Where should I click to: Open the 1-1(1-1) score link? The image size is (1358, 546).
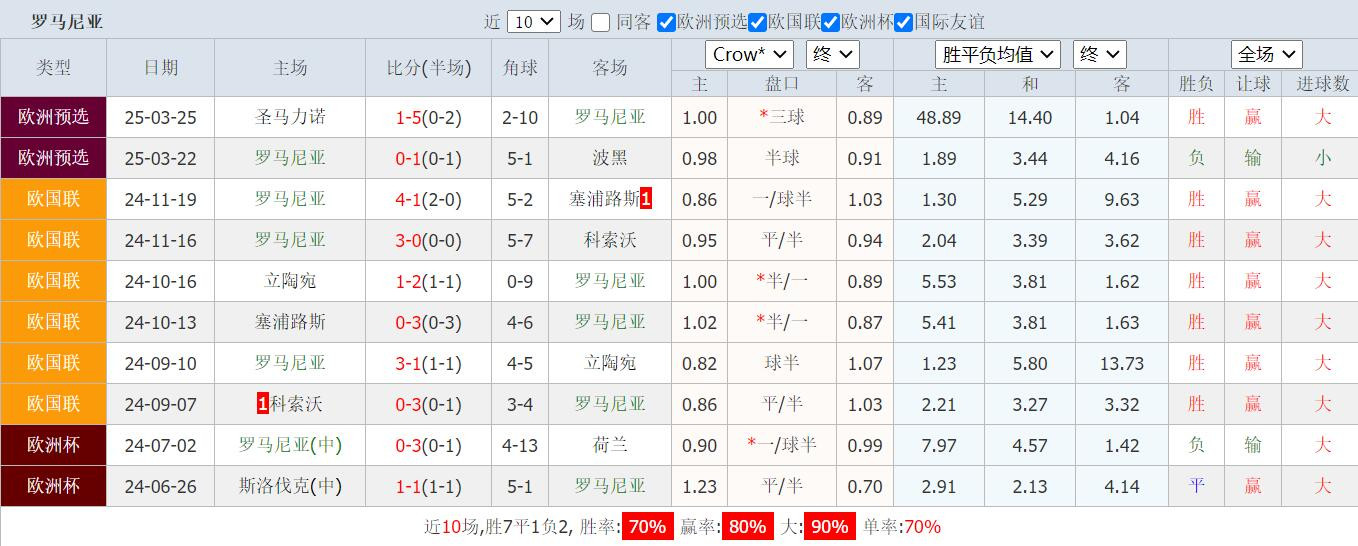click(428, 486)
